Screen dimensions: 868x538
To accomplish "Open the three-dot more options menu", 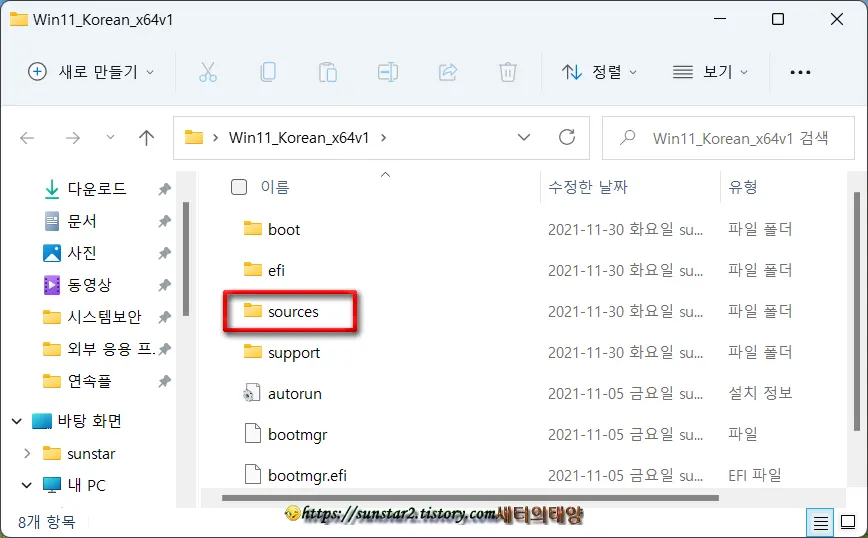I will click(x=800, y=72).
